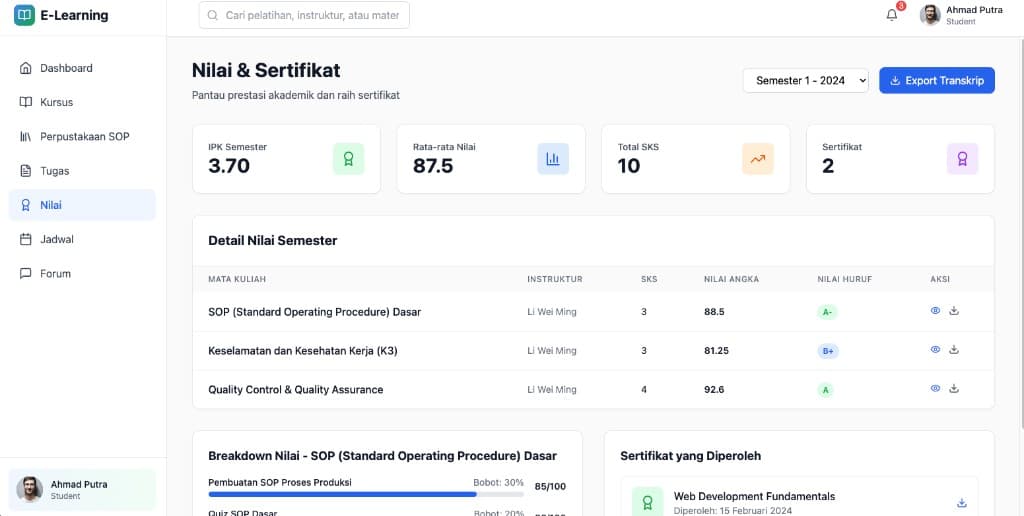Go to Dashboard in sidebar
Image resolution: width=1024 pixels, height=516 pixels.
(x=66, y=68)
